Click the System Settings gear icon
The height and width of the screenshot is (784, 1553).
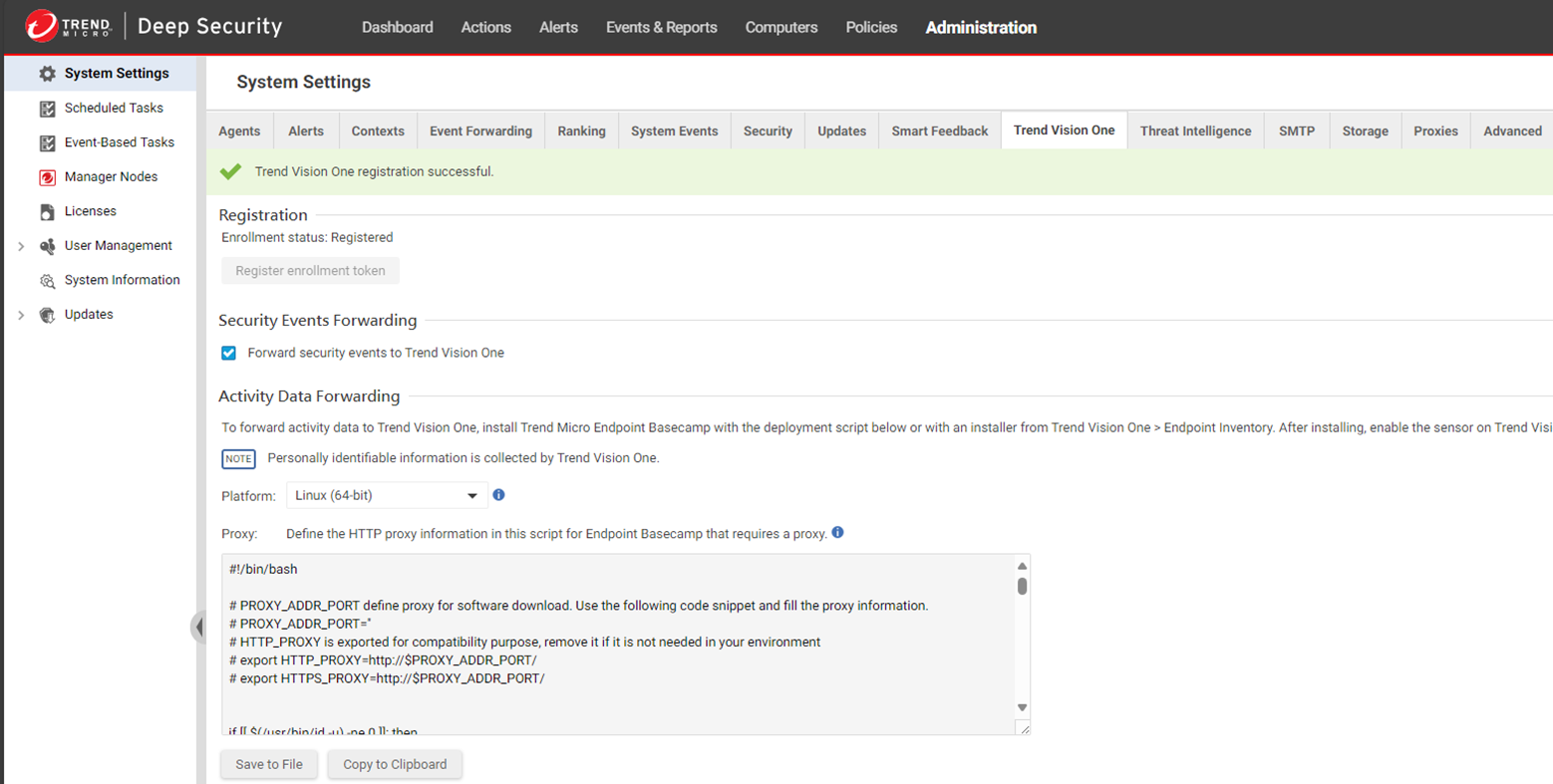tap(47, 74)
